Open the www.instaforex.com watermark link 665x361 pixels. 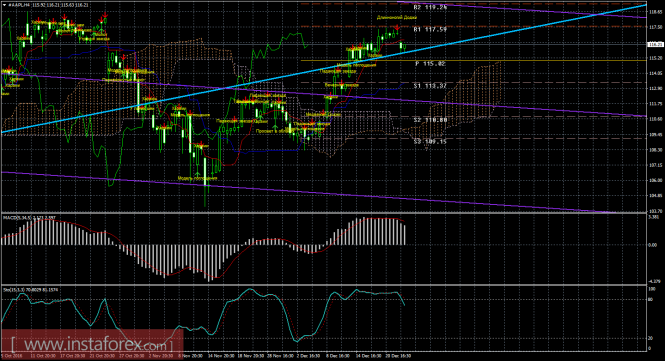[x=92, y=344]
